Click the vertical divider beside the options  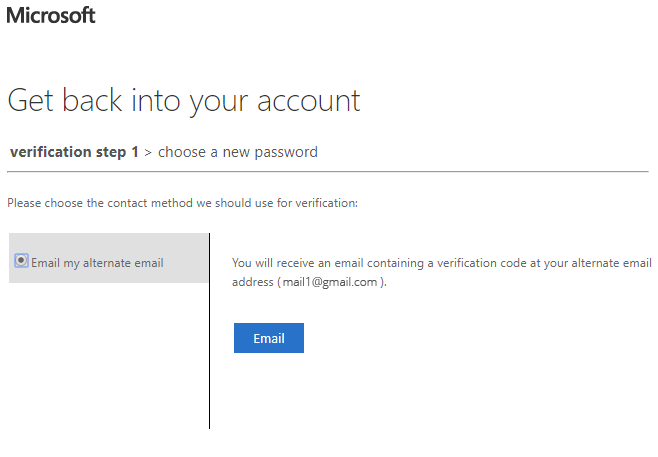point(209,331)
